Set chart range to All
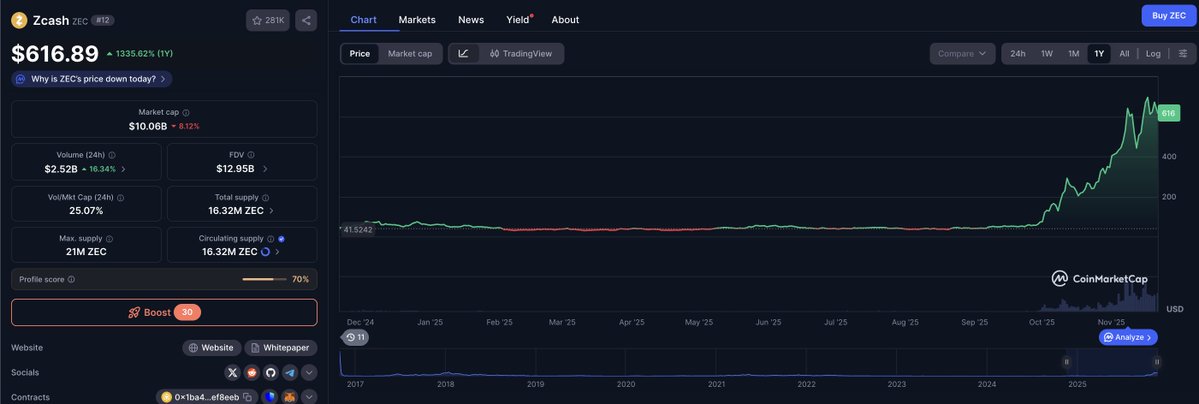 click(x=1124, y=54)
